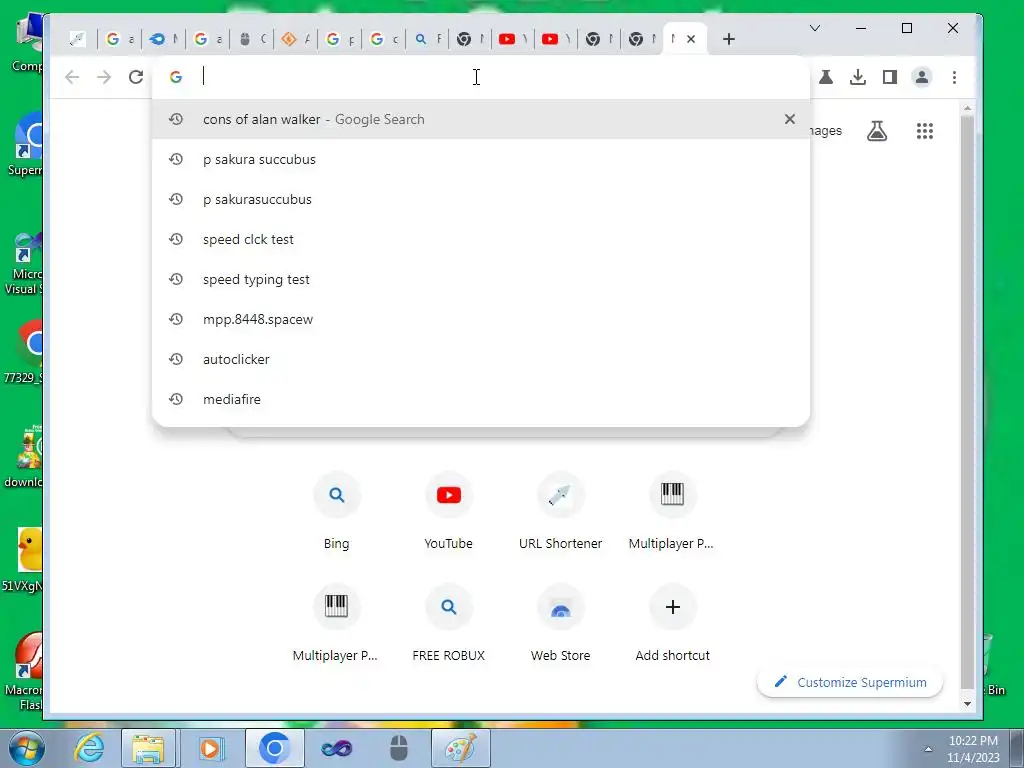Viewport: 1024px width, 768px height.
Task: Switch to the Google tab labeled 'c'
Action: coord(383,39)
